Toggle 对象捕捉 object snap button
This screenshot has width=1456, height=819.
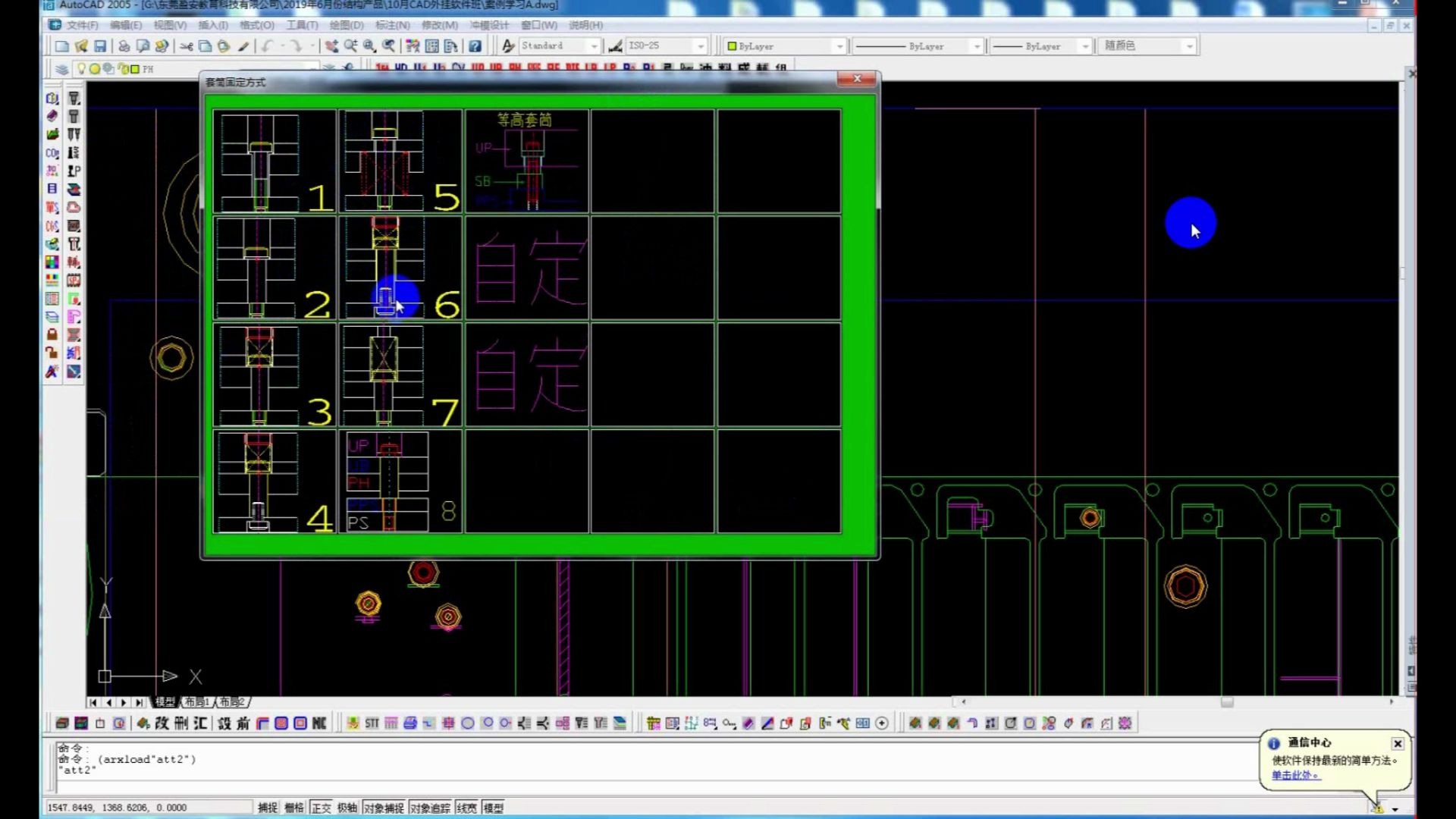point(384,808)
